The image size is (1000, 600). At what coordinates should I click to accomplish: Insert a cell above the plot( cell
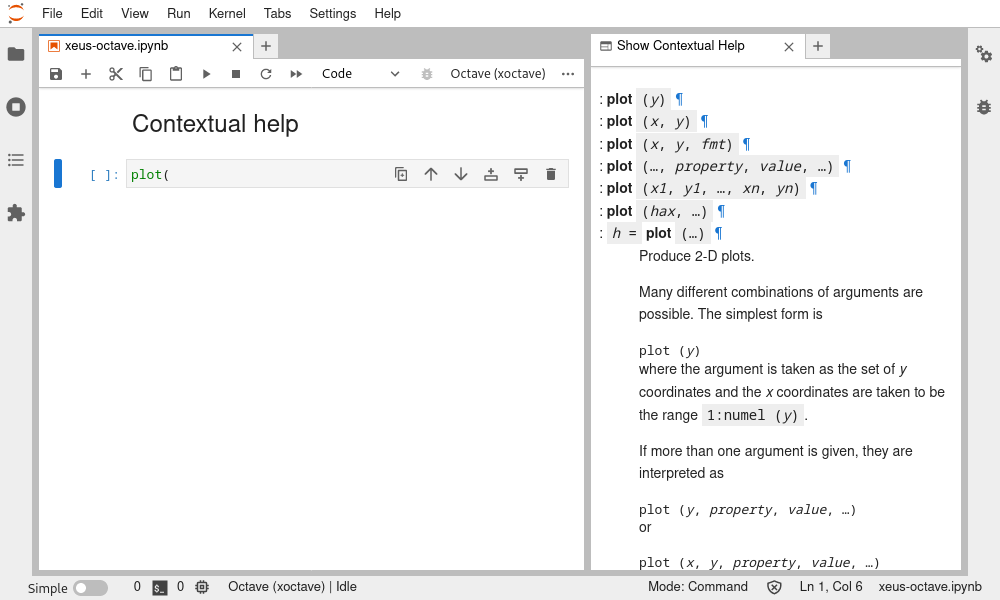pos(491,174)
